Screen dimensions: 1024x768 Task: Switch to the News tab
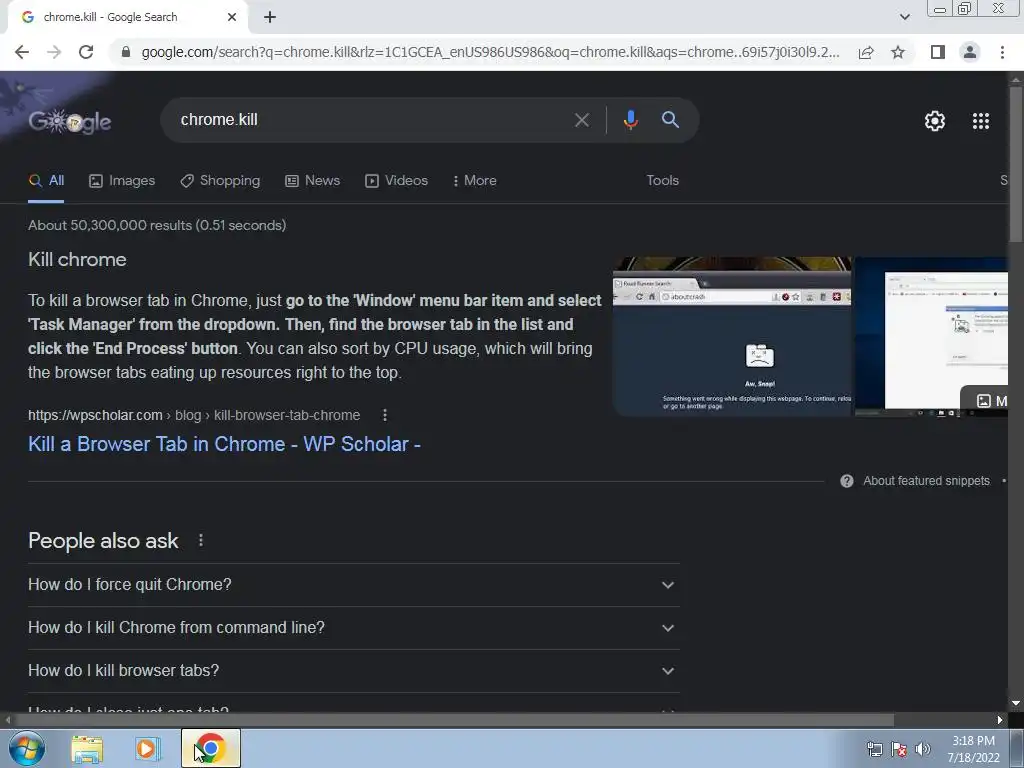(312, 181)
